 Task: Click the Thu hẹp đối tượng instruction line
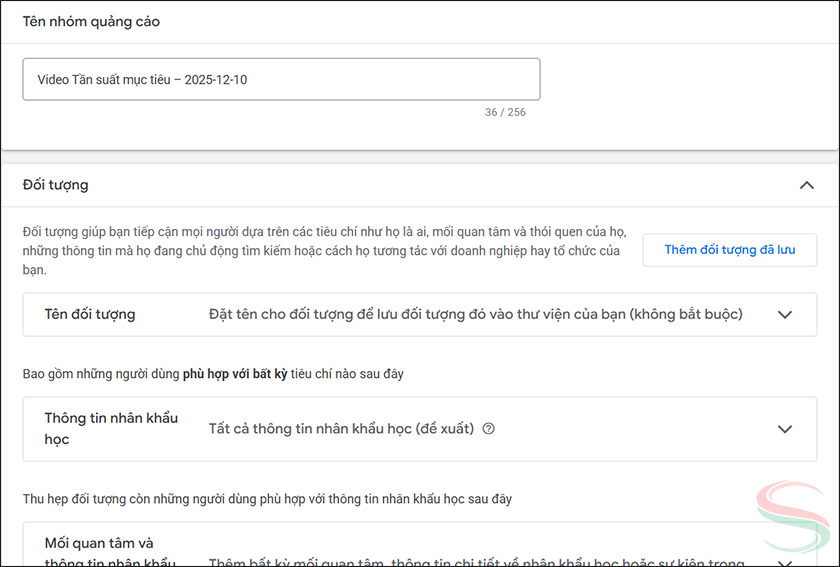(x=267, y=498)
